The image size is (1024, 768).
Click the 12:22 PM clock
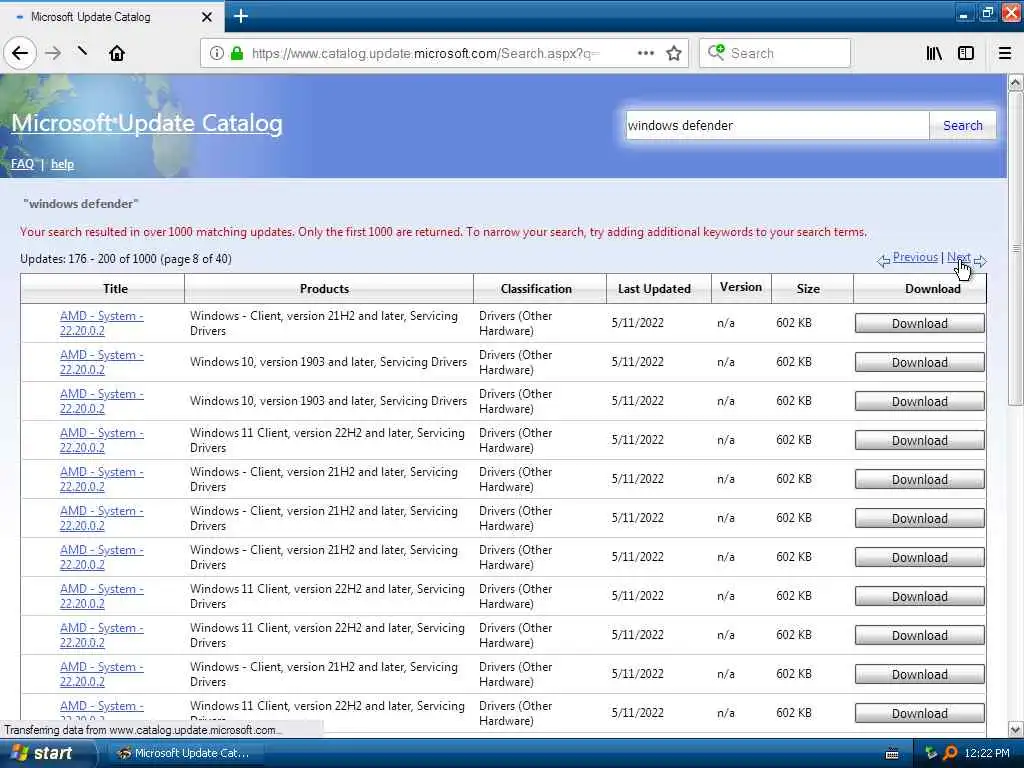tap(986, 753)
